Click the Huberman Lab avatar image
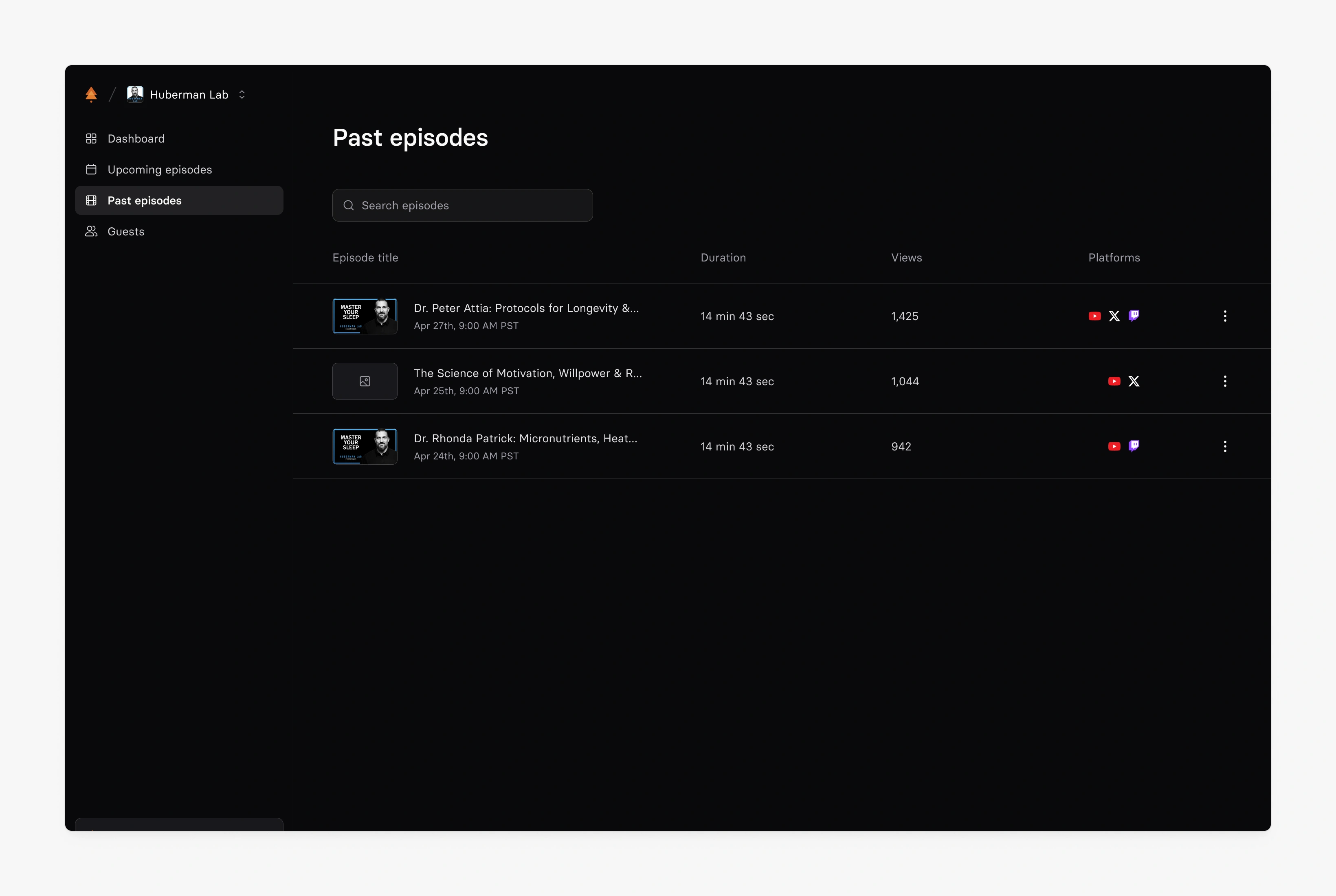Screen dimensions: 1336x896 click(135, 94)
